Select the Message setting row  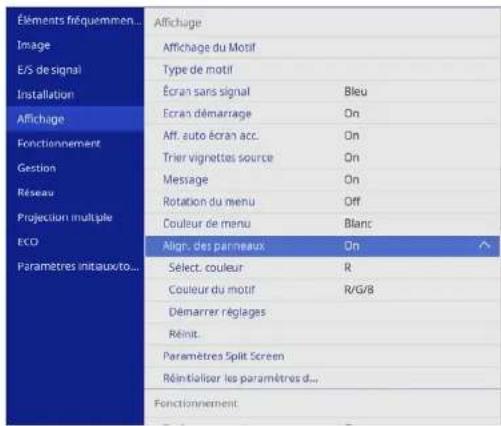[322, 179]
